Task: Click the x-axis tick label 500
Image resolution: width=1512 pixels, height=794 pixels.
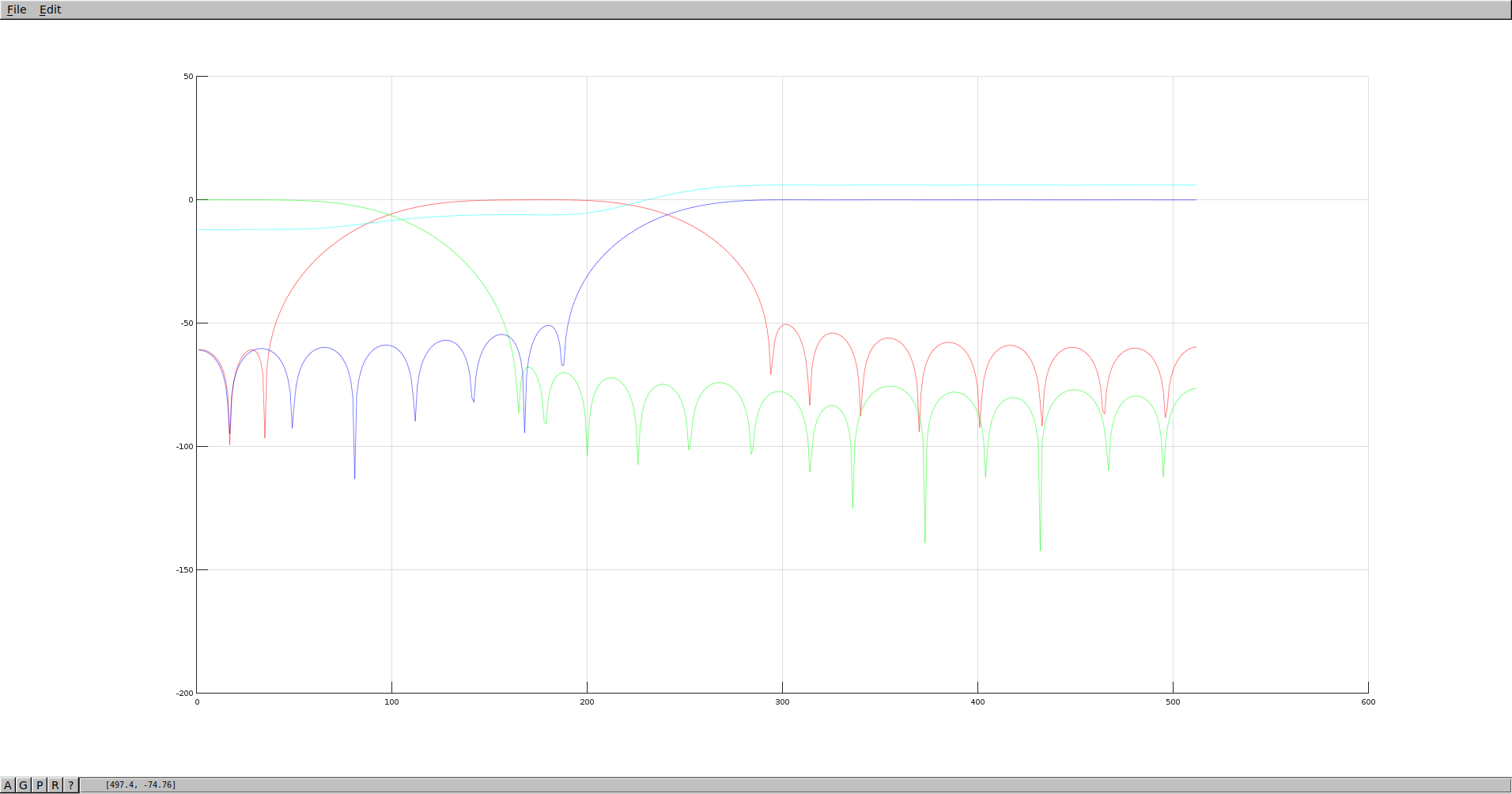Action: (1173, 702)
